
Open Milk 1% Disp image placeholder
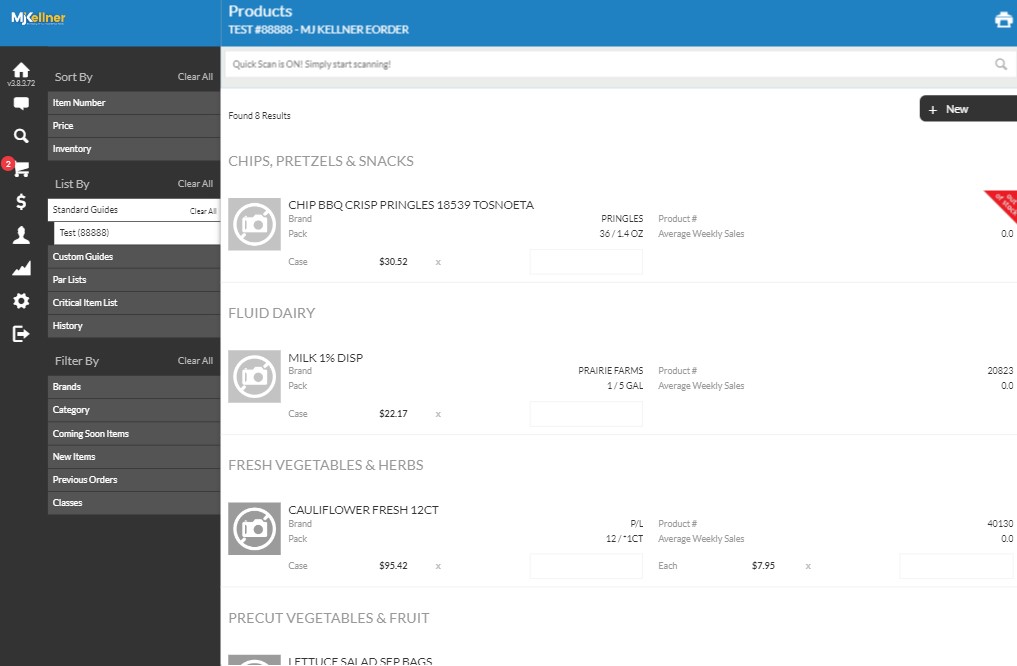pyautogui.click(x=254, y=377)
